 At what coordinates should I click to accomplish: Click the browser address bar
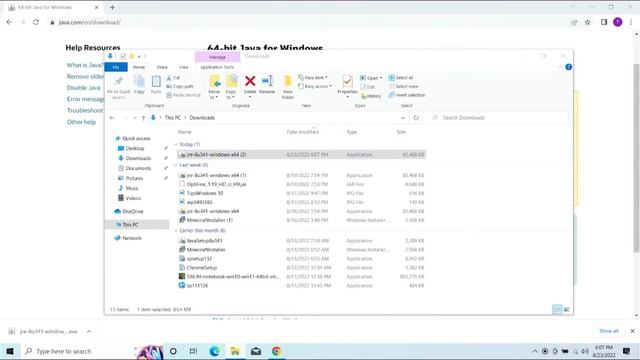pyautogui.click(x=306, y=22)
